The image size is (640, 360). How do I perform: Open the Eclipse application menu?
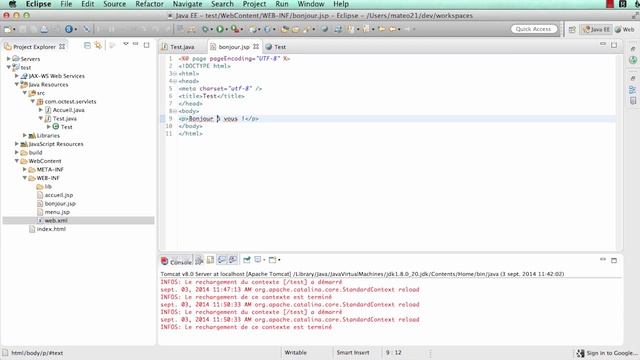pyautogui.click(x=38, y=4)
